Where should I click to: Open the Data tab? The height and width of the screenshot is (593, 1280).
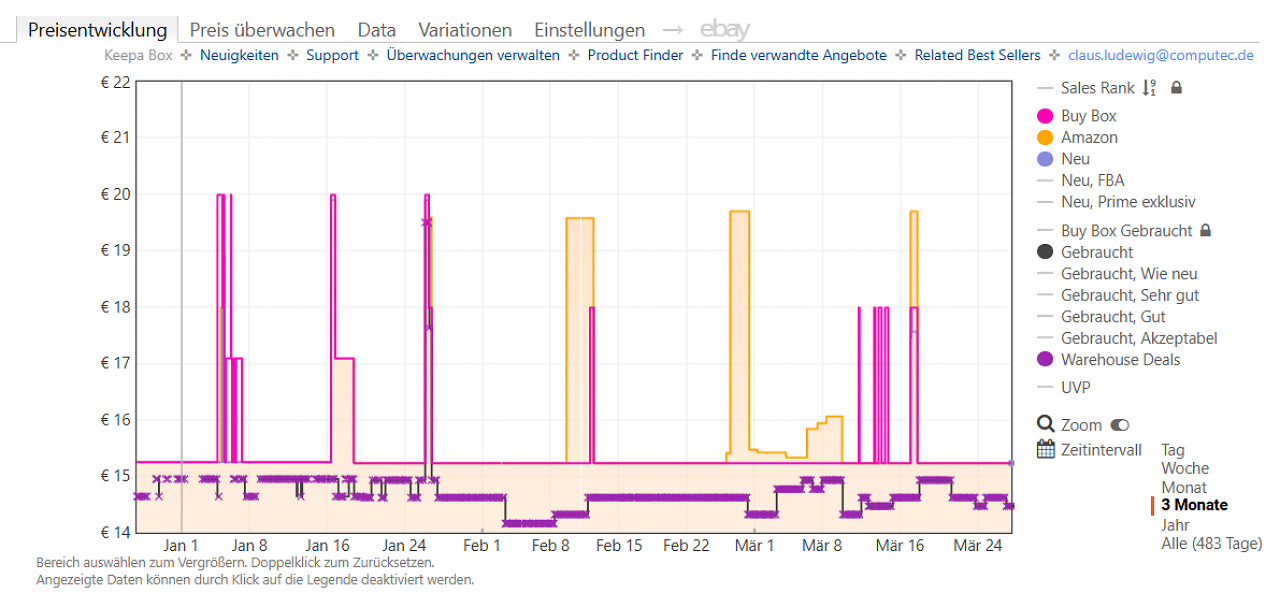coord(377,30)
